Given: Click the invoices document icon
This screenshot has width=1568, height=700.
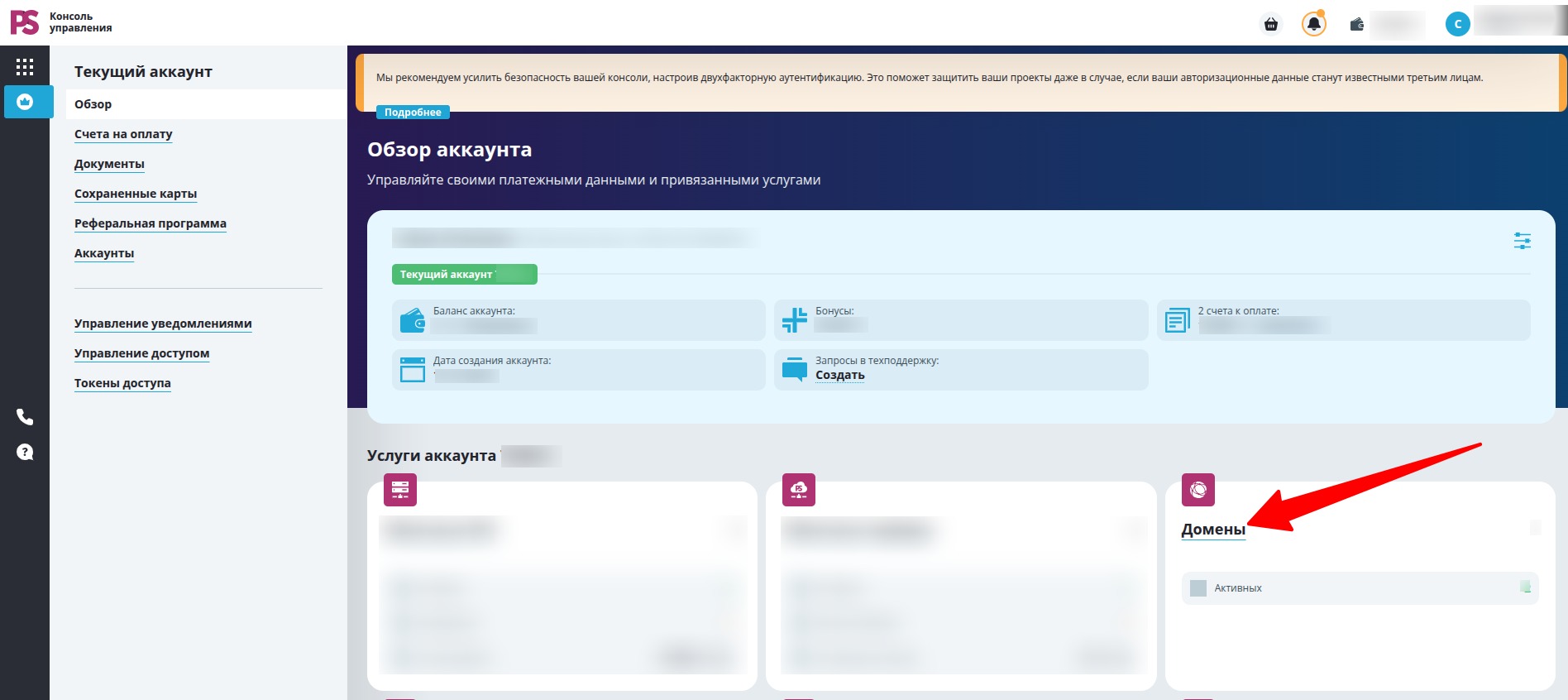Looking at the screenshot, I should (x=1177, y=320).
